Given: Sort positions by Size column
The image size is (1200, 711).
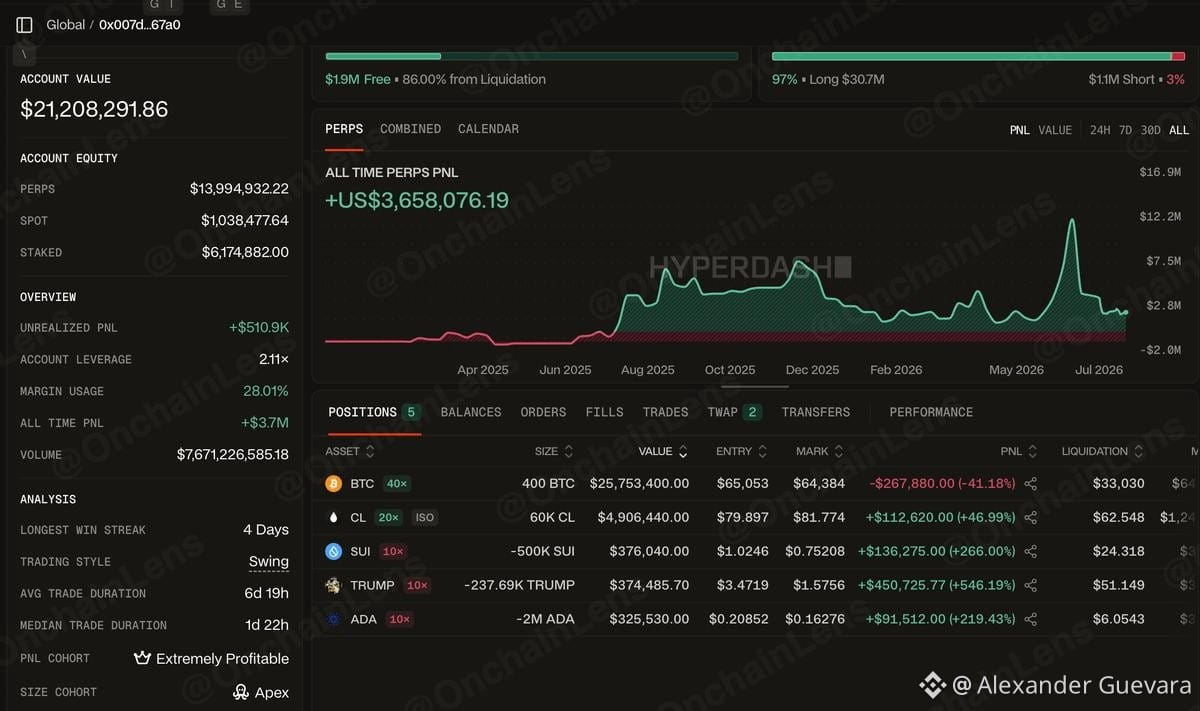Looking at the screenshot, I should (x=554, y=451).
